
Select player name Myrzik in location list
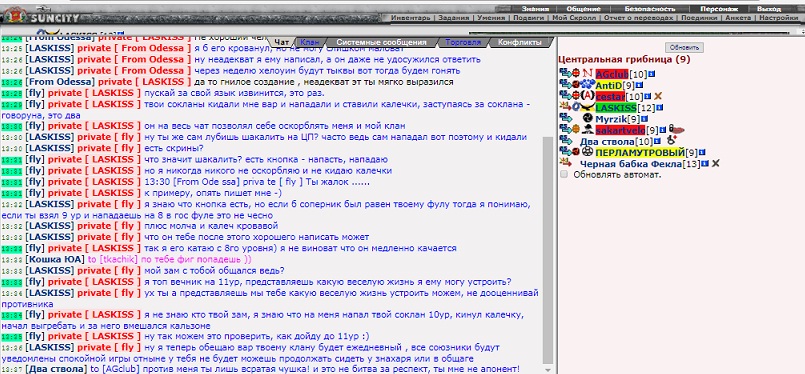(611, 119)
